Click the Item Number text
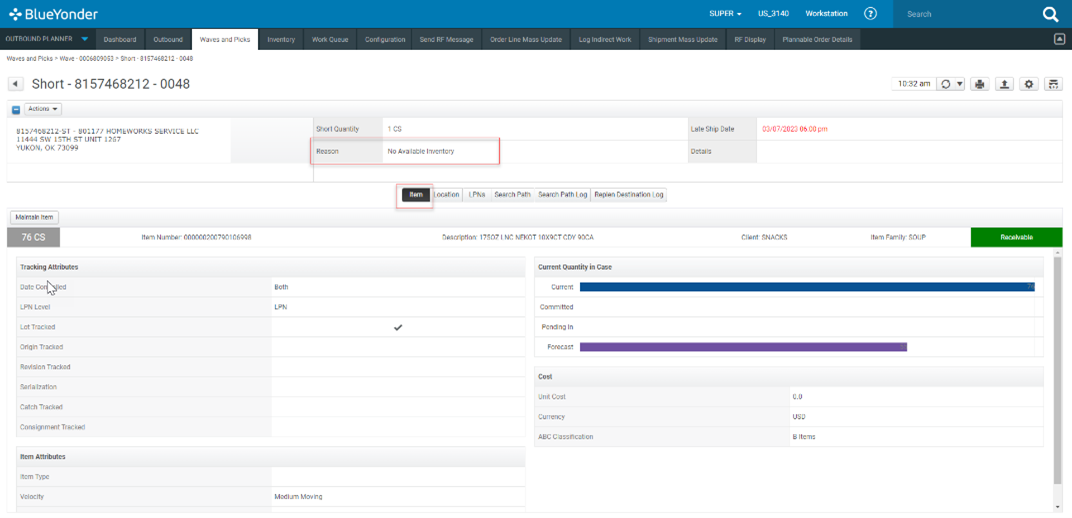This screenshot has height=518, width=1072. click(196, 237)
